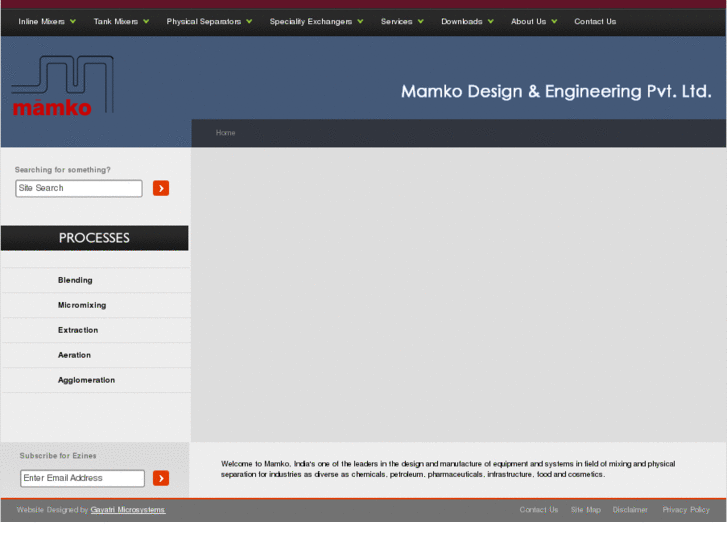Go to Contact Us in top navigation
727x545 pixels.
[595, 21]
